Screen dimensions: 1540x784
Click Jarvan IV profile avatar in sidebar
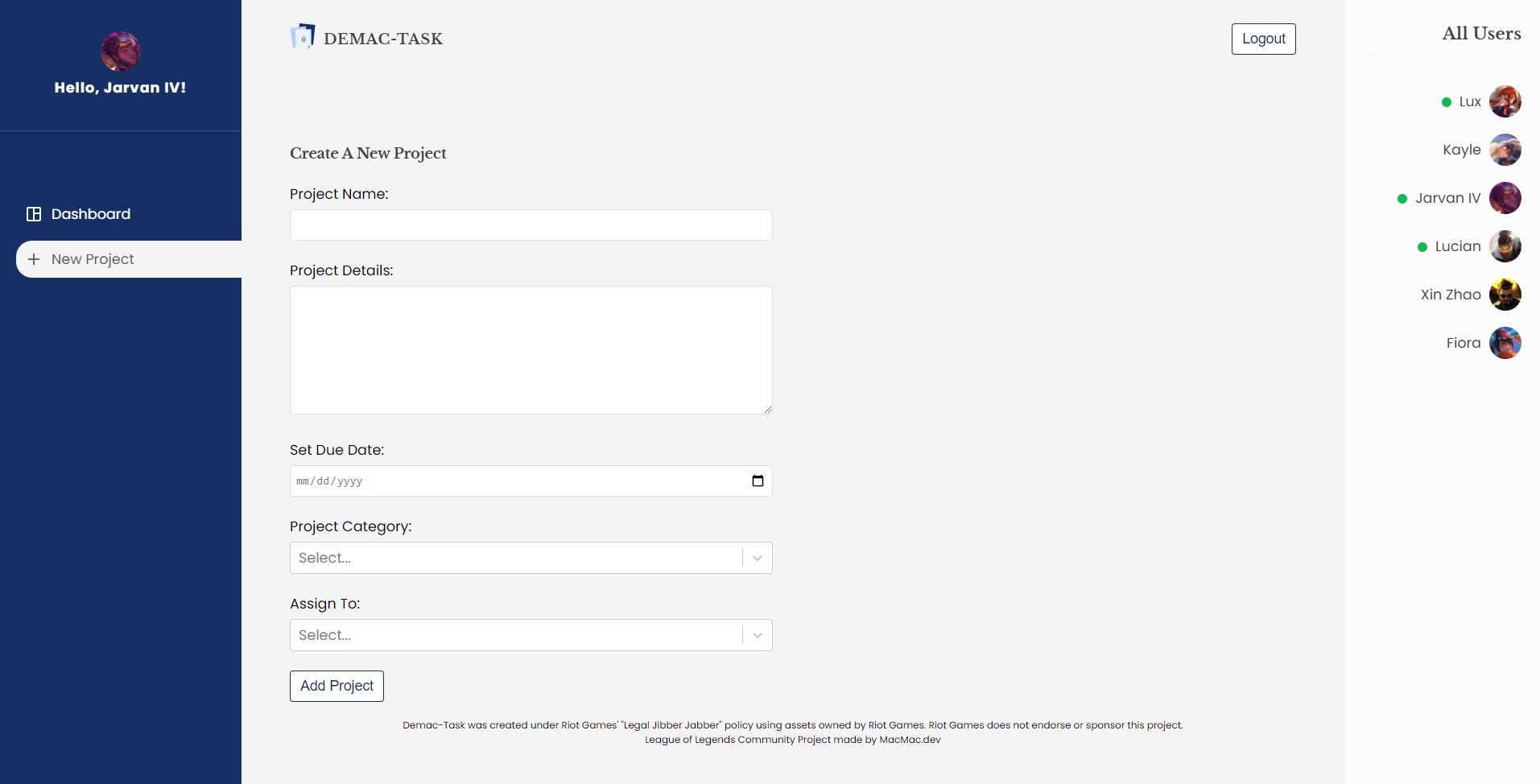[x=121, y=52]
